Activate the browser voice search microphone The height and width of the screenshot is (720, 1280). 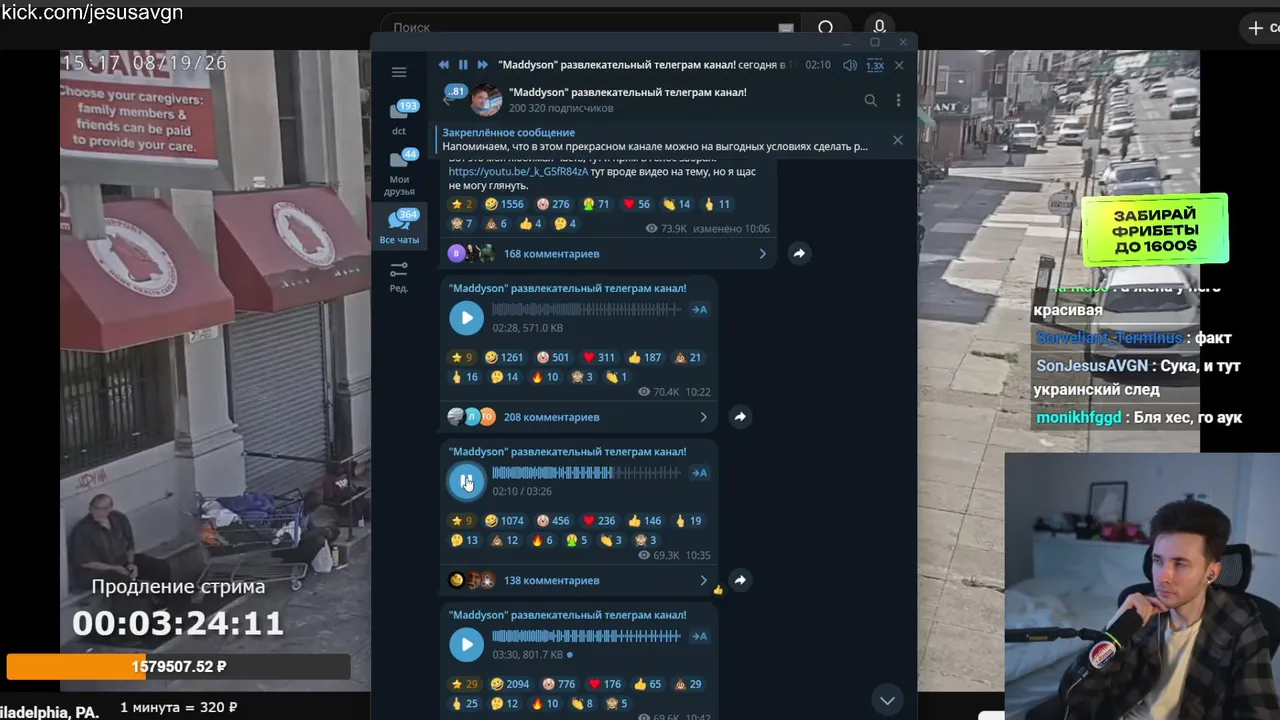(880, 28)
